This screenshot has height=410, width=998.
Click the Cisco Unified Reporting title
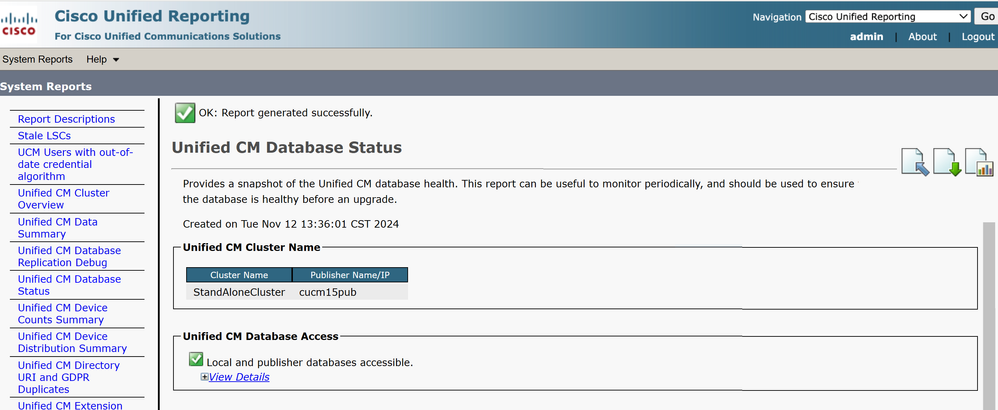152,17
